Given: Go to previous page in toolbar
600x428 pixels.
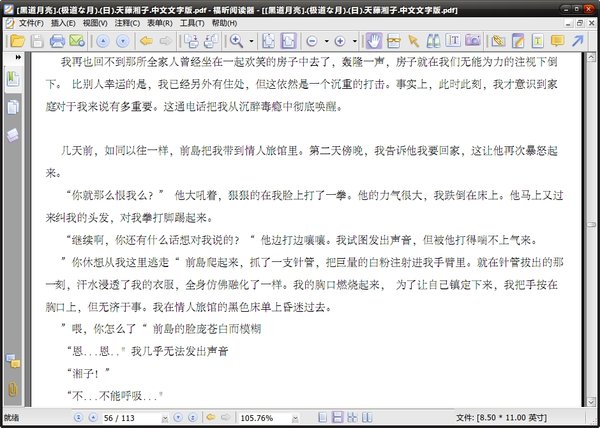Looking at the screenshot, I should click(103, 41).
